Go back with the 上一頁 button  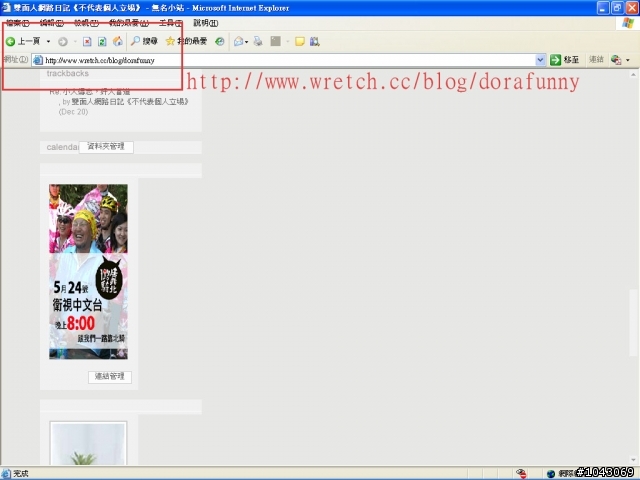point(23,41)
